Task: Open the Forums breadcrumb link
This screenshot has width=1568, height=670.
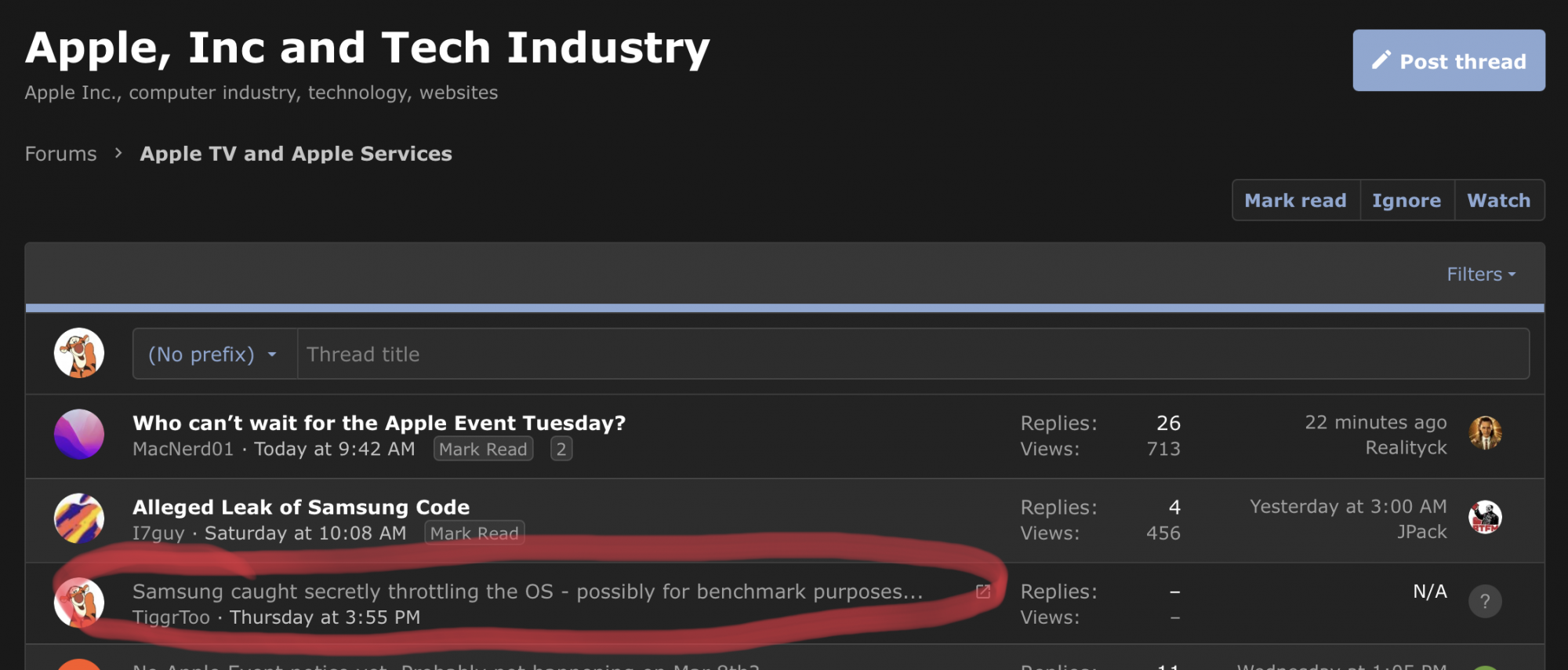Action: click(60, 154)
